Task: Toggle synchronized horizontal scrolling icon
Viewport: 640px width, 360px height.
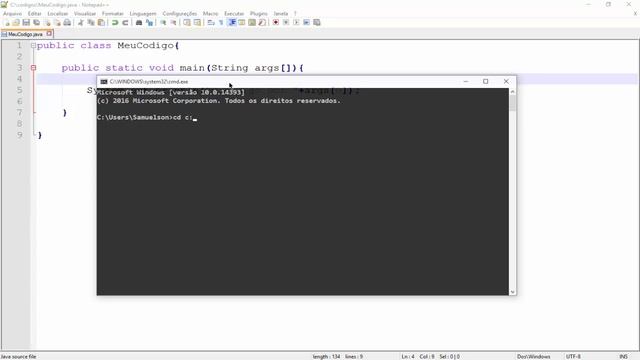Action: pyautogui.click(x=197, y=22)
